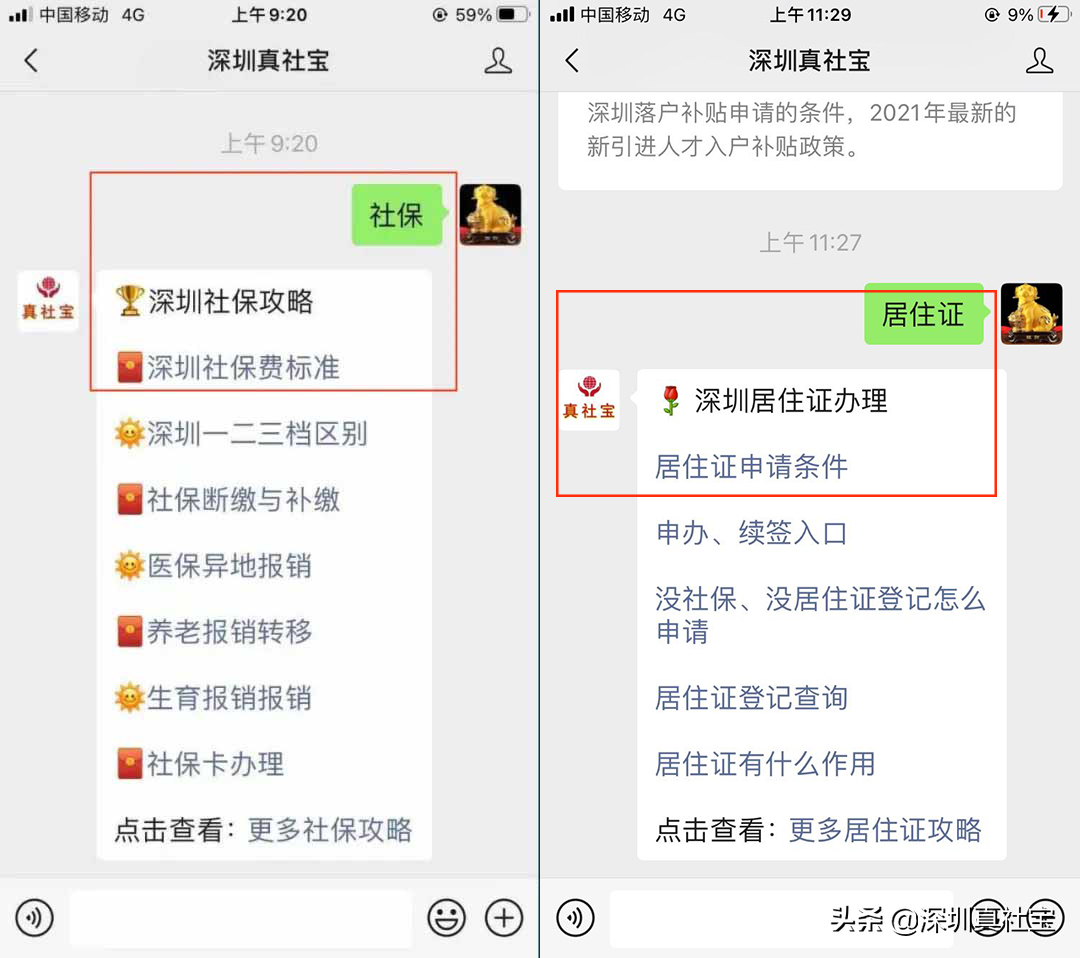Image resolution: width=1080 pixels, height=958 pixels.
Task: Tap back arrow in right chat header
Action: tap(572, 61)
